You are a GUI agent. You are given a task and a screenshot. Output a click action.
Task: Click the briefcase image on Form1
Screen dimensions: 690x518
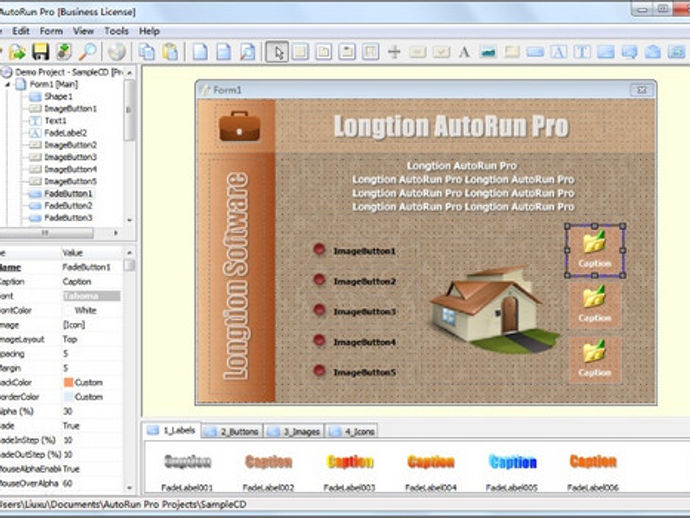click(239, 126)
